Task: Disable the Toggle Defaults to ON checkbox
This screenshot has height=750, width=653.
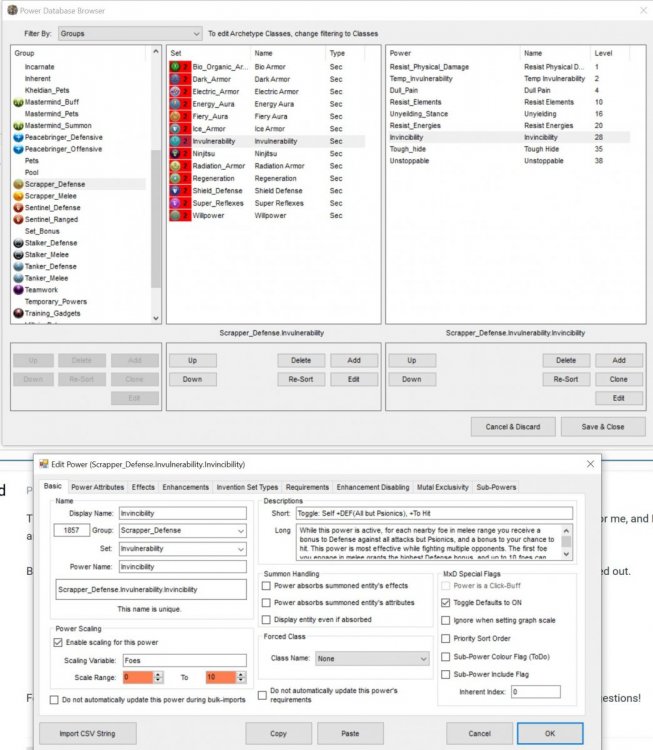Action: (x=446, y=603)
